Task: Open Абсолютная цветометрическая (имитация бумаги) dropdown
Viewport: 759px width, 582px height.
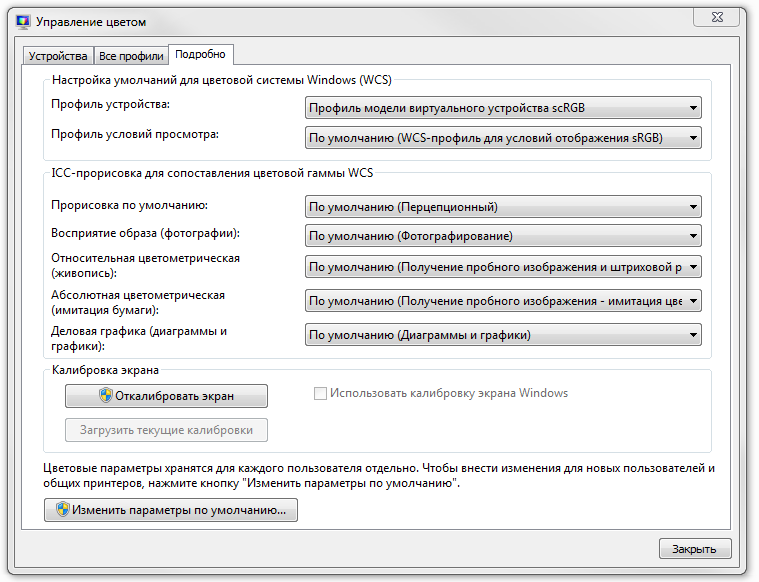Action: pos(503,301)
